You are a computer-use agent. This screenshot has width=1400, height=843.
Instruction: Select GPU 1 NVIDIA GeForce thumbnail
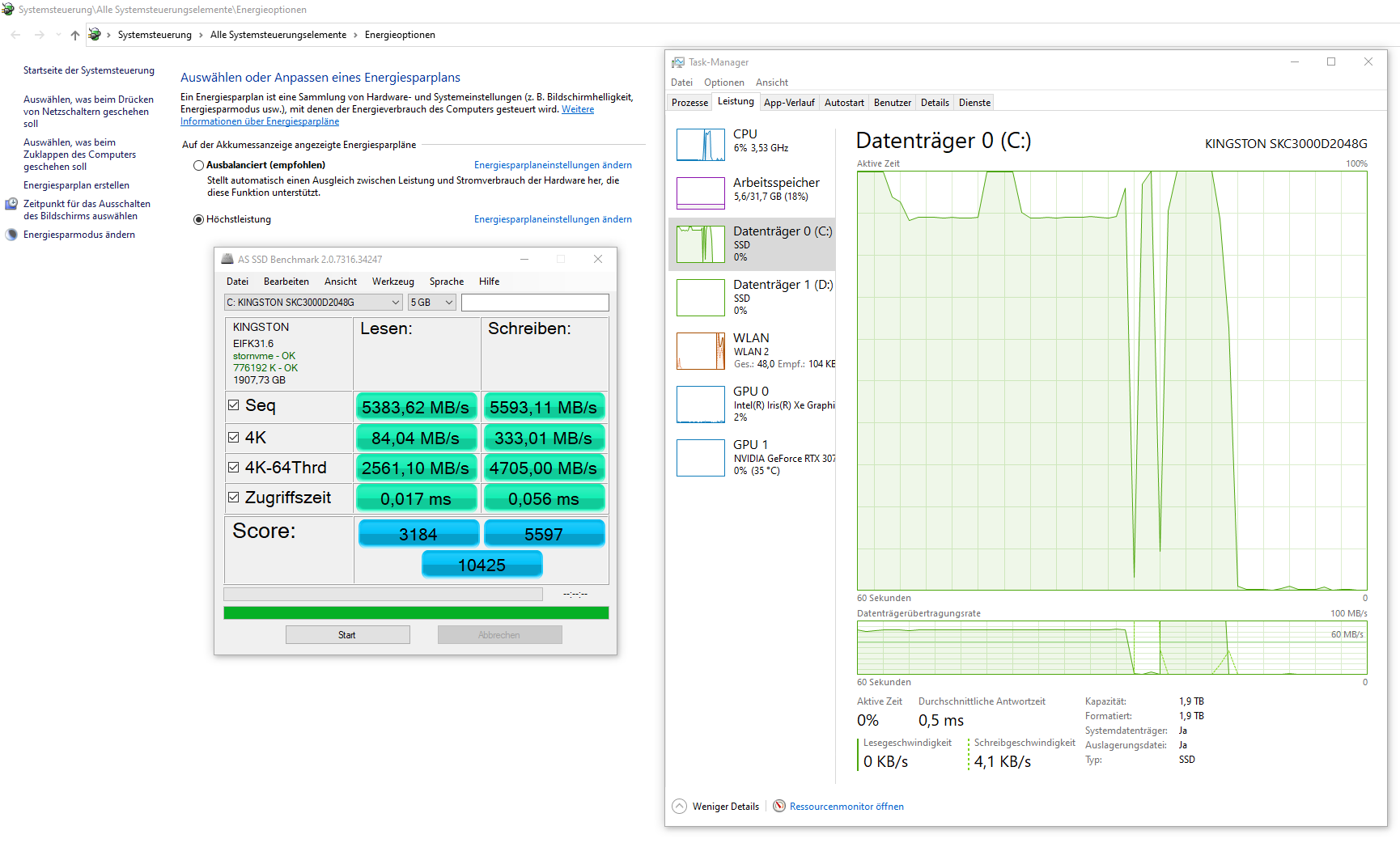pyautogui.click(x=701, y=458)
